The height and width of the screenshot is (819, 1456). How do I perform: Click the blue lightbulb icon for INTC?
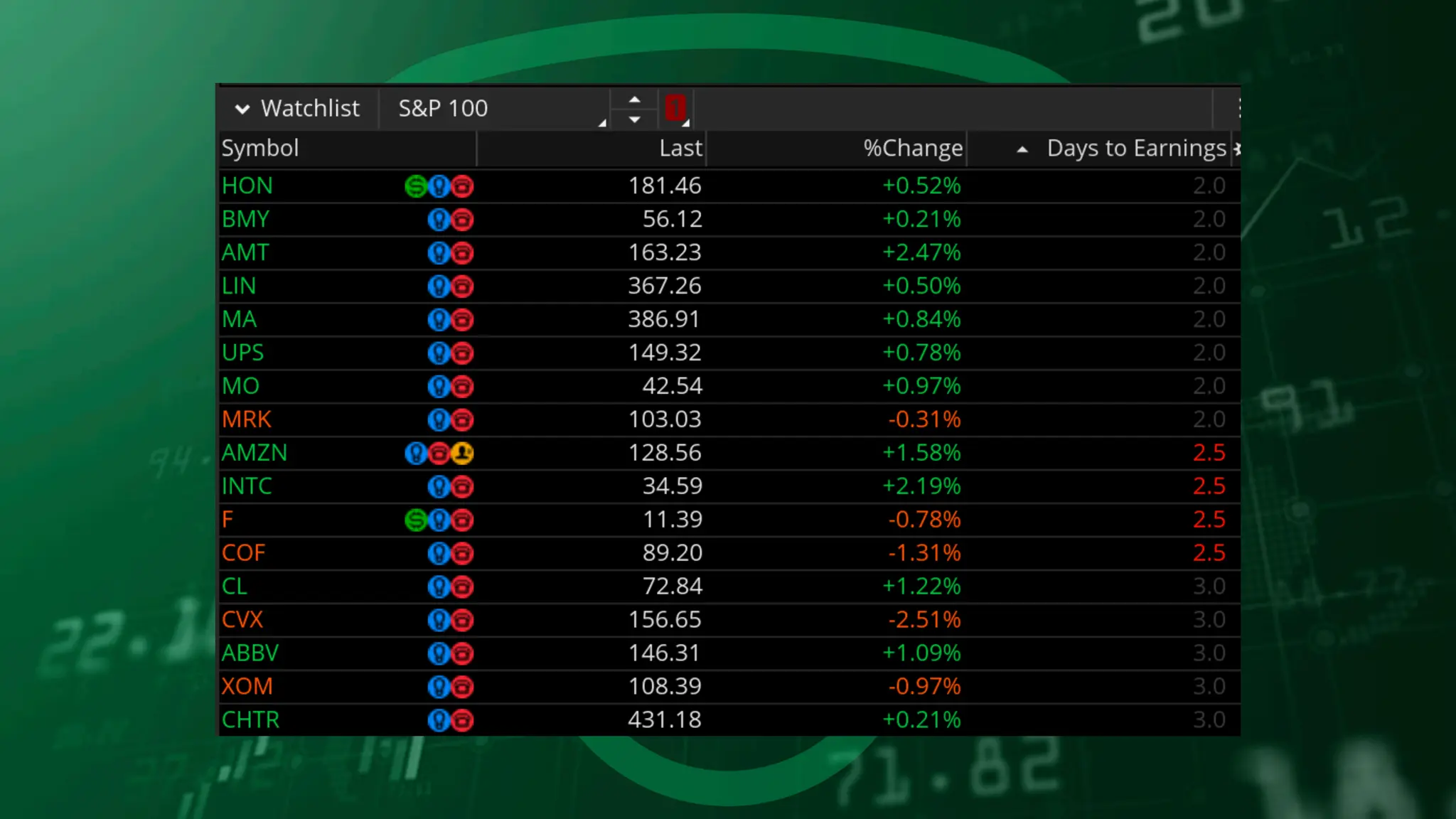point(439,487)
